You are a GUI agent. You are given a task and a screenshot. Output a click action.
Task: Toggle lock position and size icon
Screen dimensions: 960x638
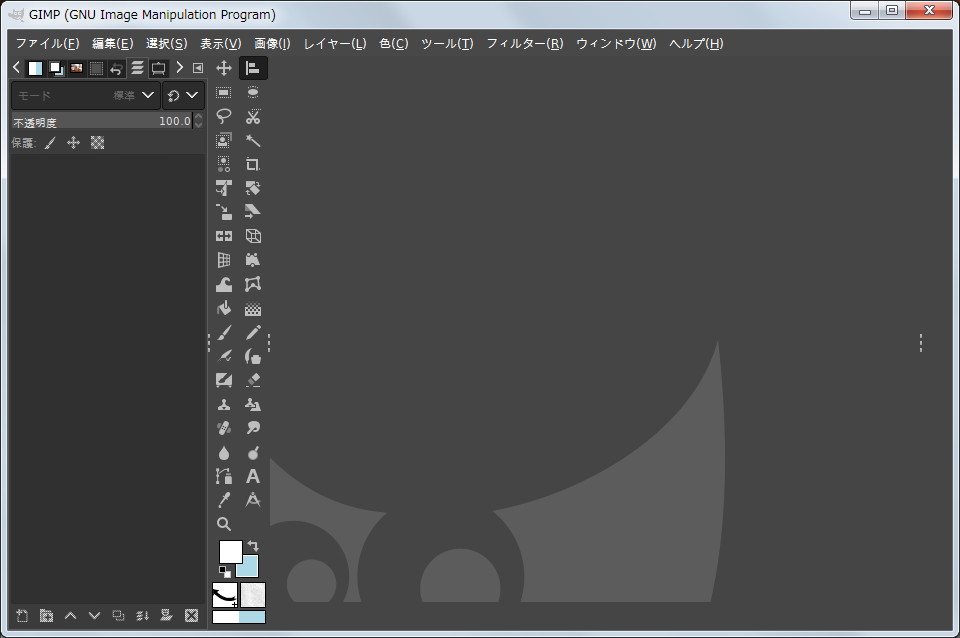tap(73, 143)
